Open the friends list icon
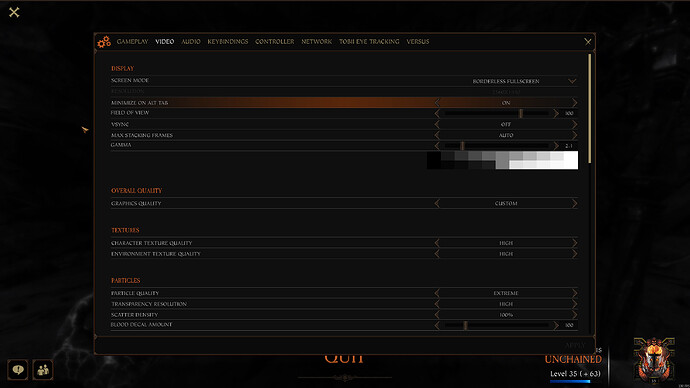 point(43,370)
